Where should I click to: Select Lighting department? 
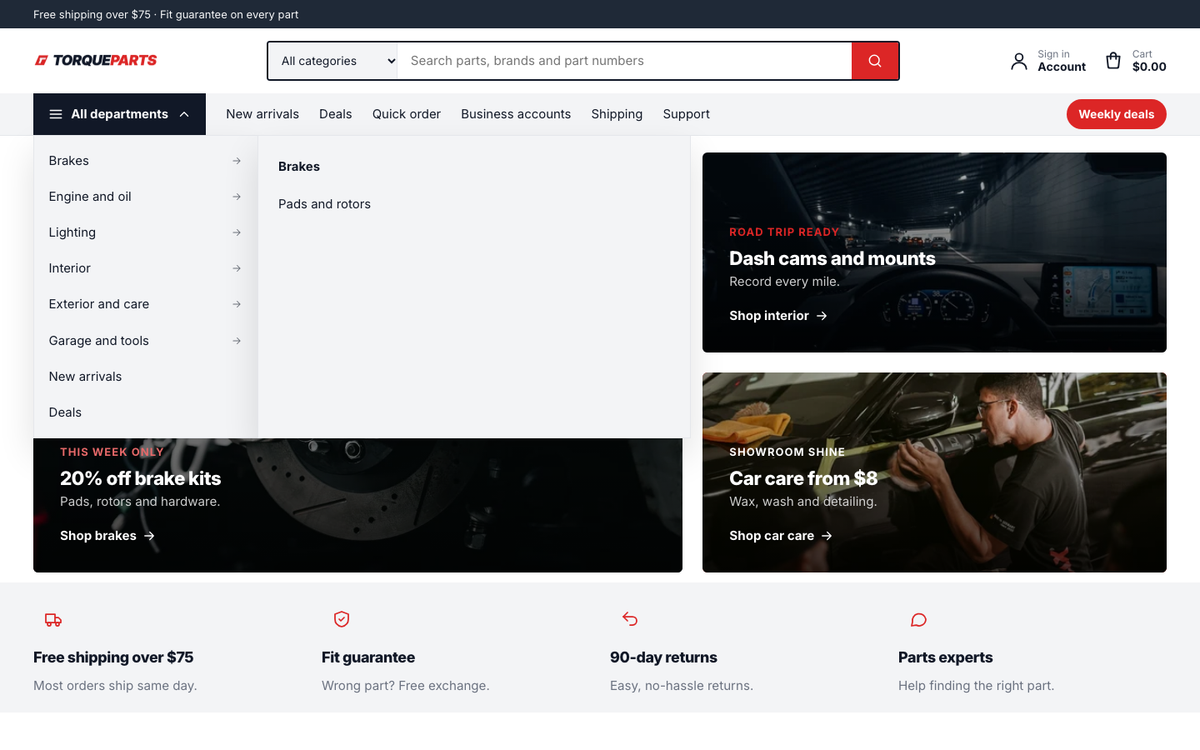pos(146,233)
